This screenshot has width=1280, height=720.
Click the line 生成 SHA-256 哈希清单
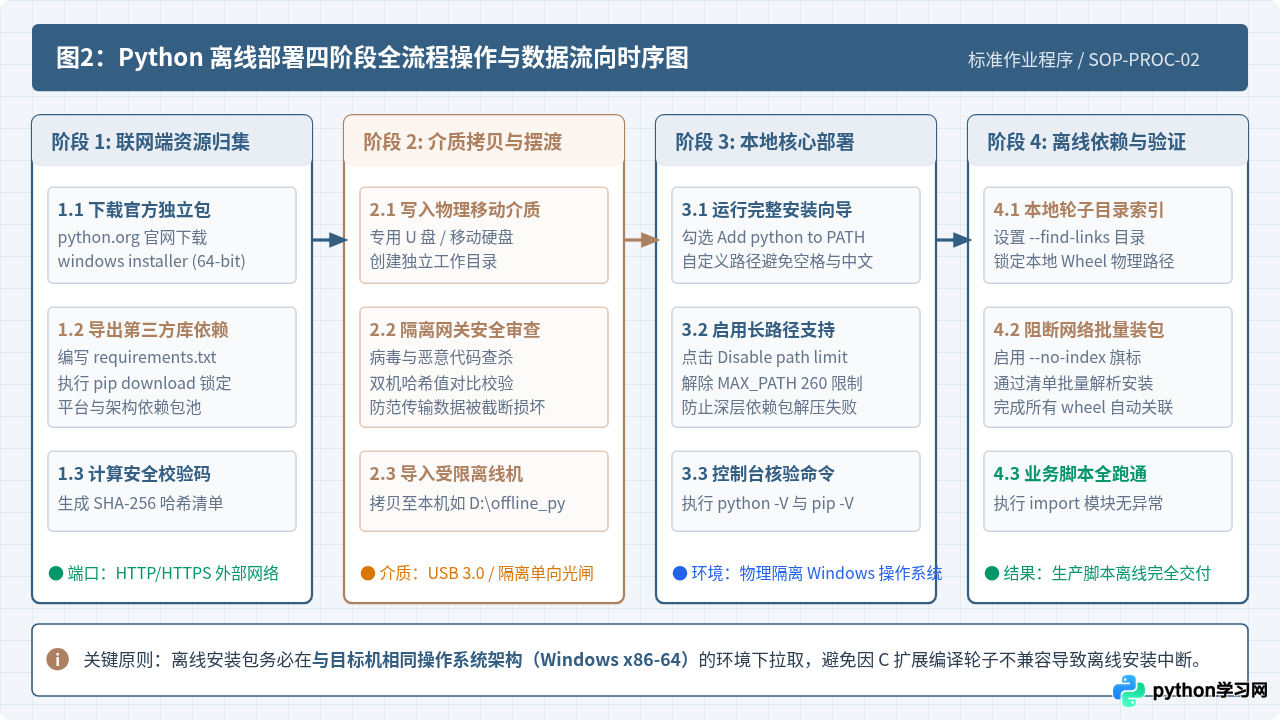click(x=140, y=503)
